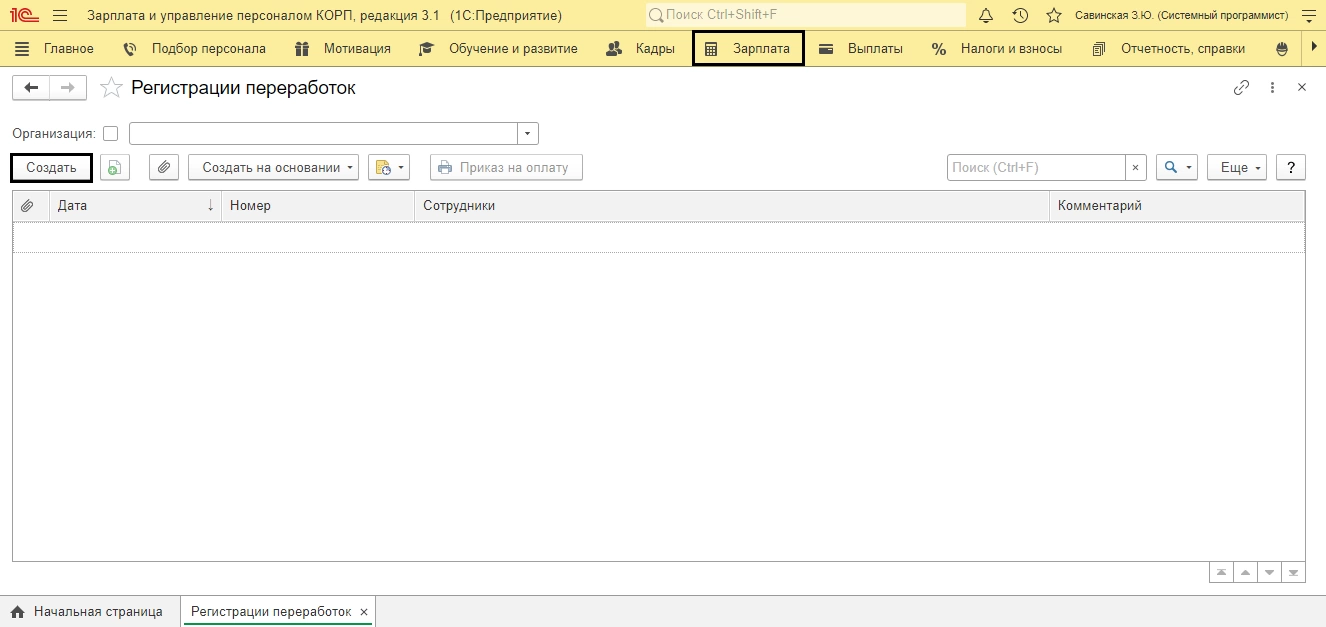The width and height of the screenshot is (1326, 627).
Task: Move down one list record
Action: coord(1269,573)
